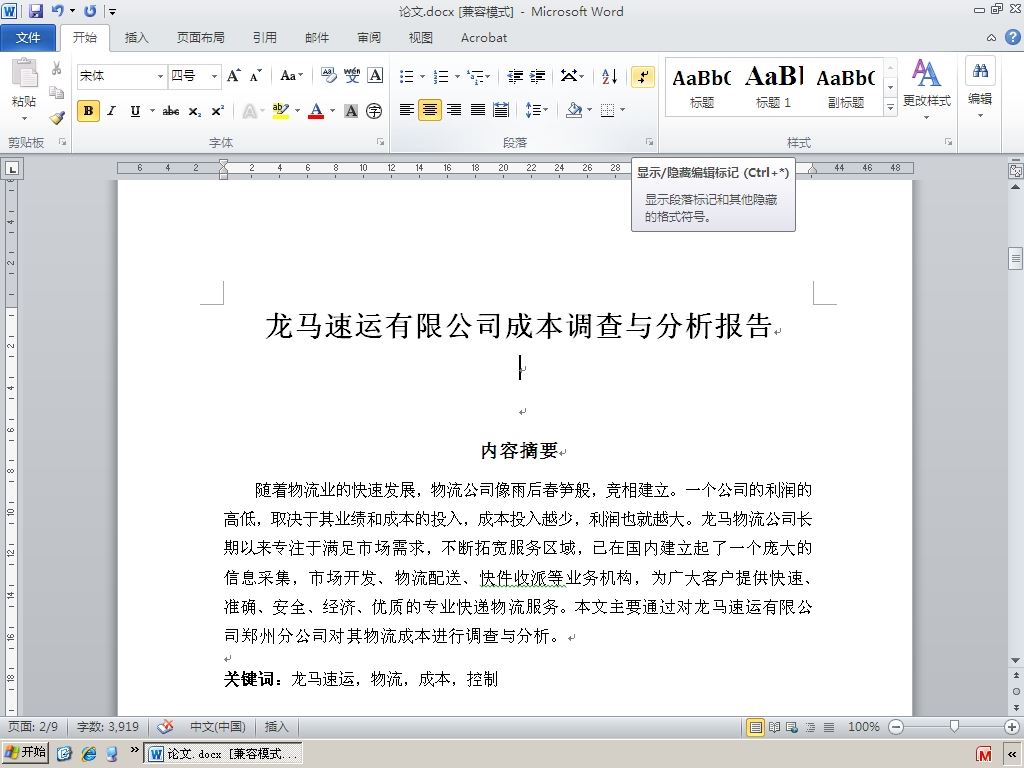1024x768 pixels.
Task: Select Center alignment button
Action: coord(430,110)
